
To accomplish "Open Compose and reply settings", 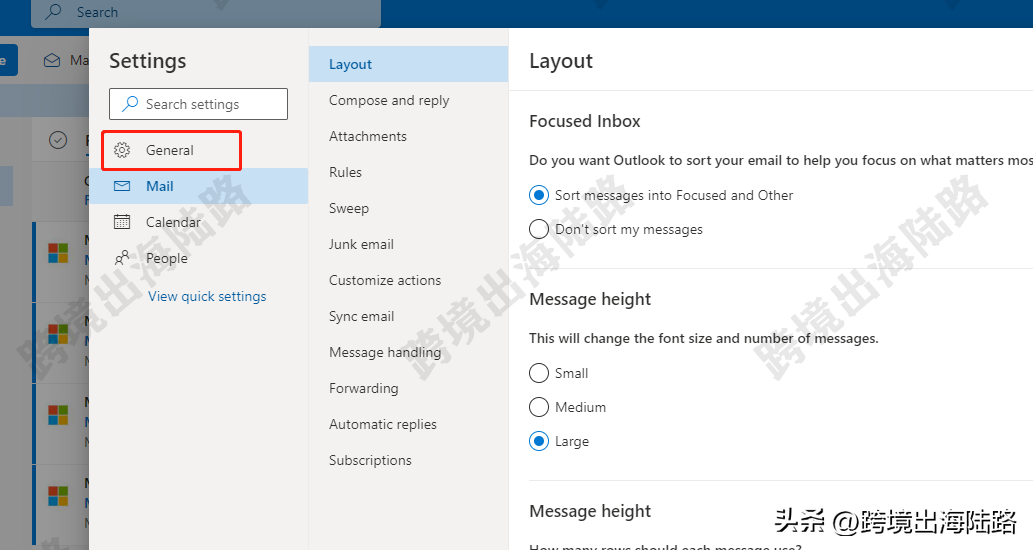I will [389, 100].
